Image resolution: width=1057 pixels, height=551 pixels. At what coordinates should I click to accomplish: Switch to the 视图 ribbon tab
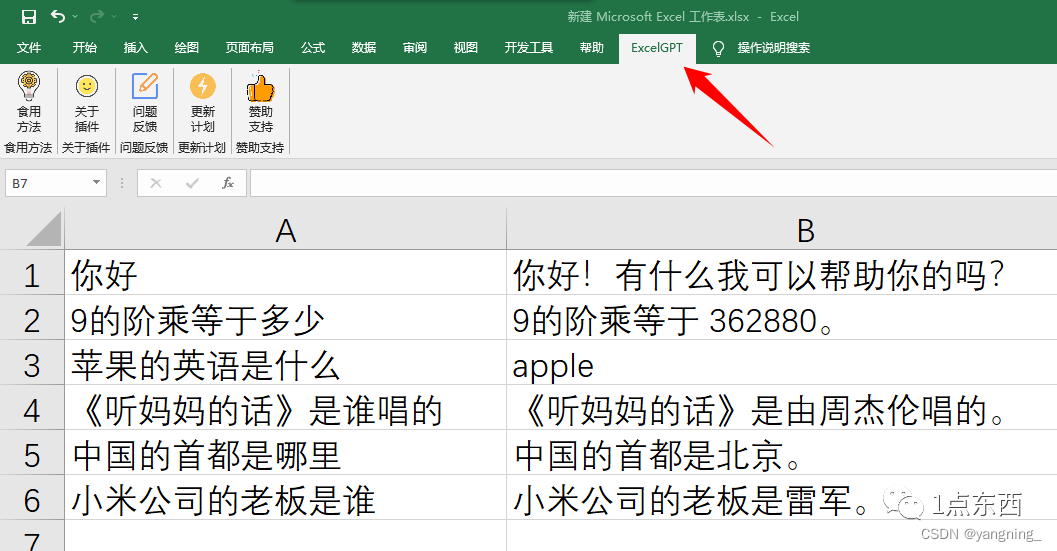point(465,48)
